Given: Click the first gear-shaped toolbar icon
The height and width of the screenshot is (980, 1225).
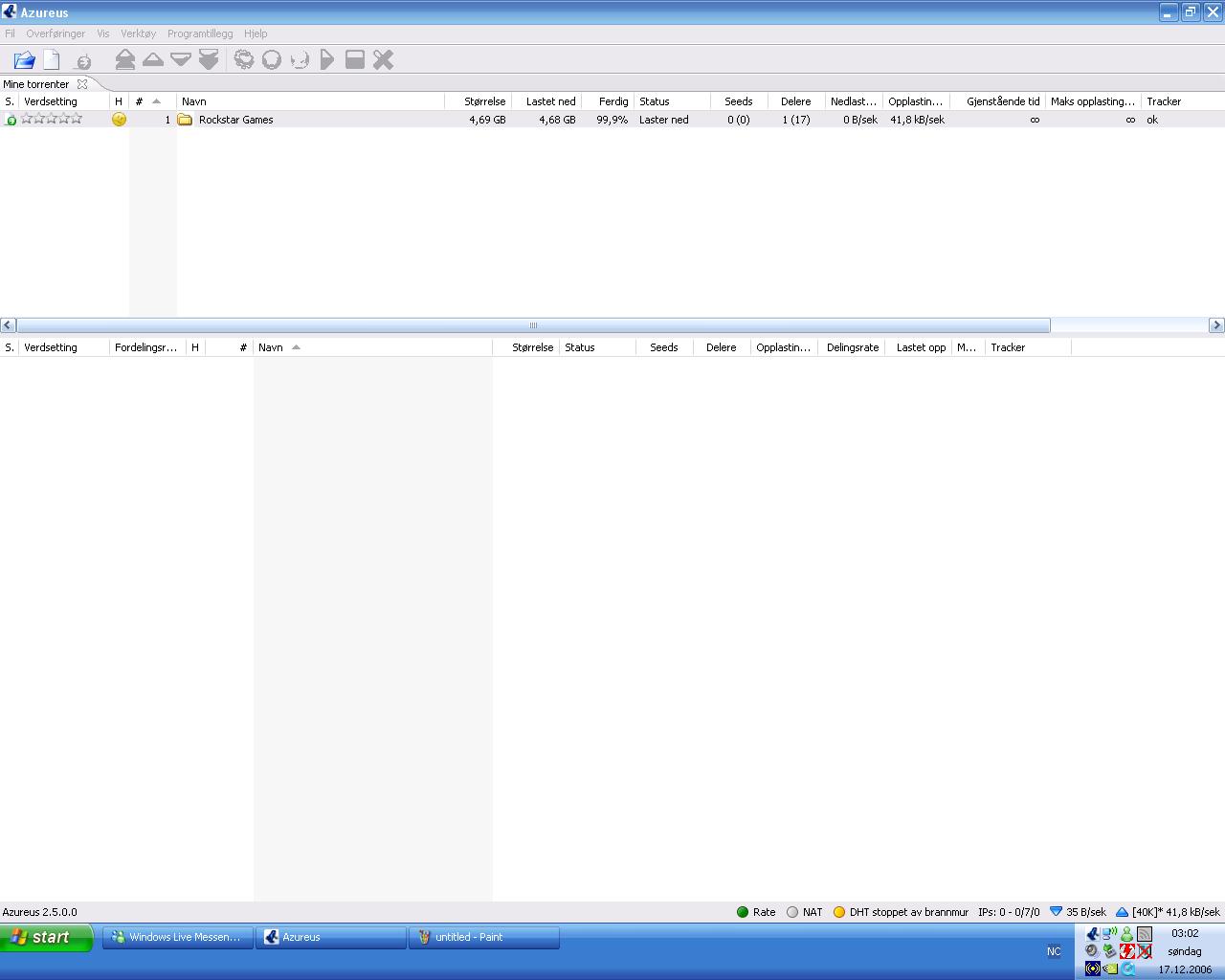Looking at the screenshot, I should point(244,60).
